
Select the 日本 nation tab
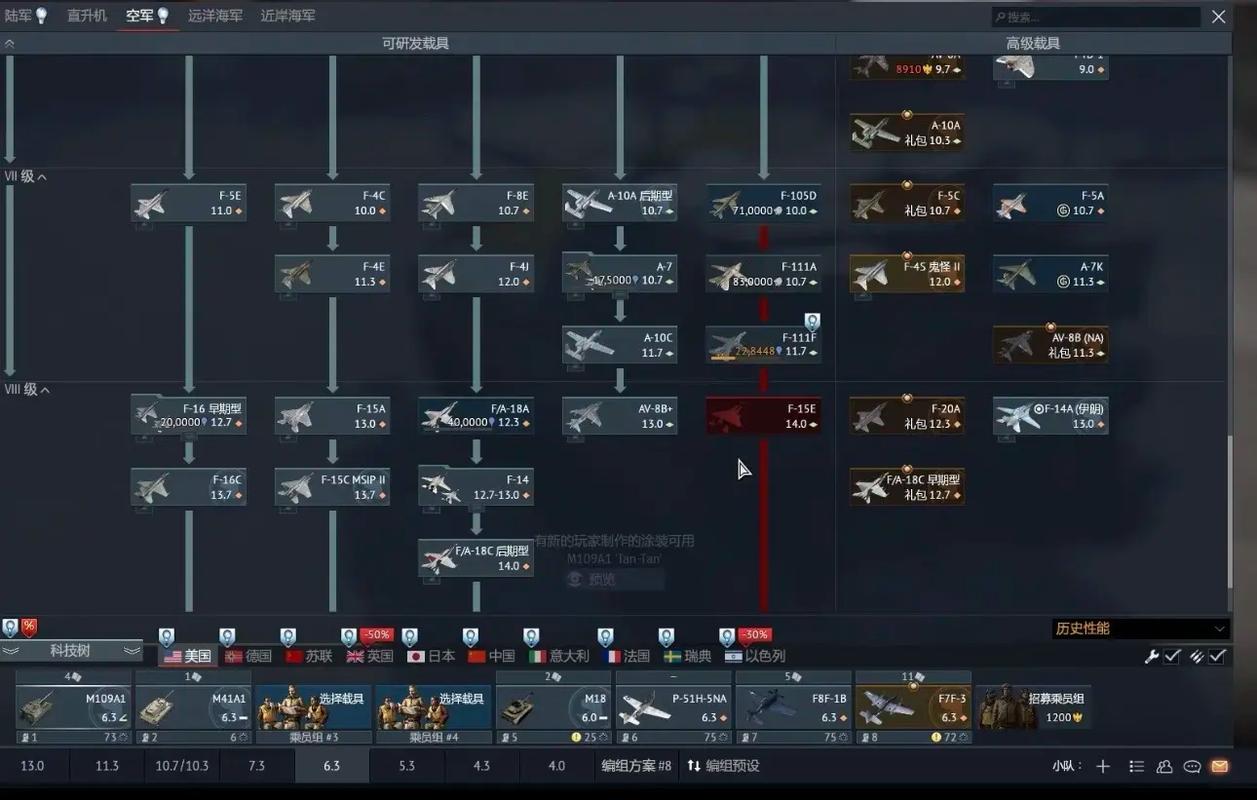coord(431,656)
